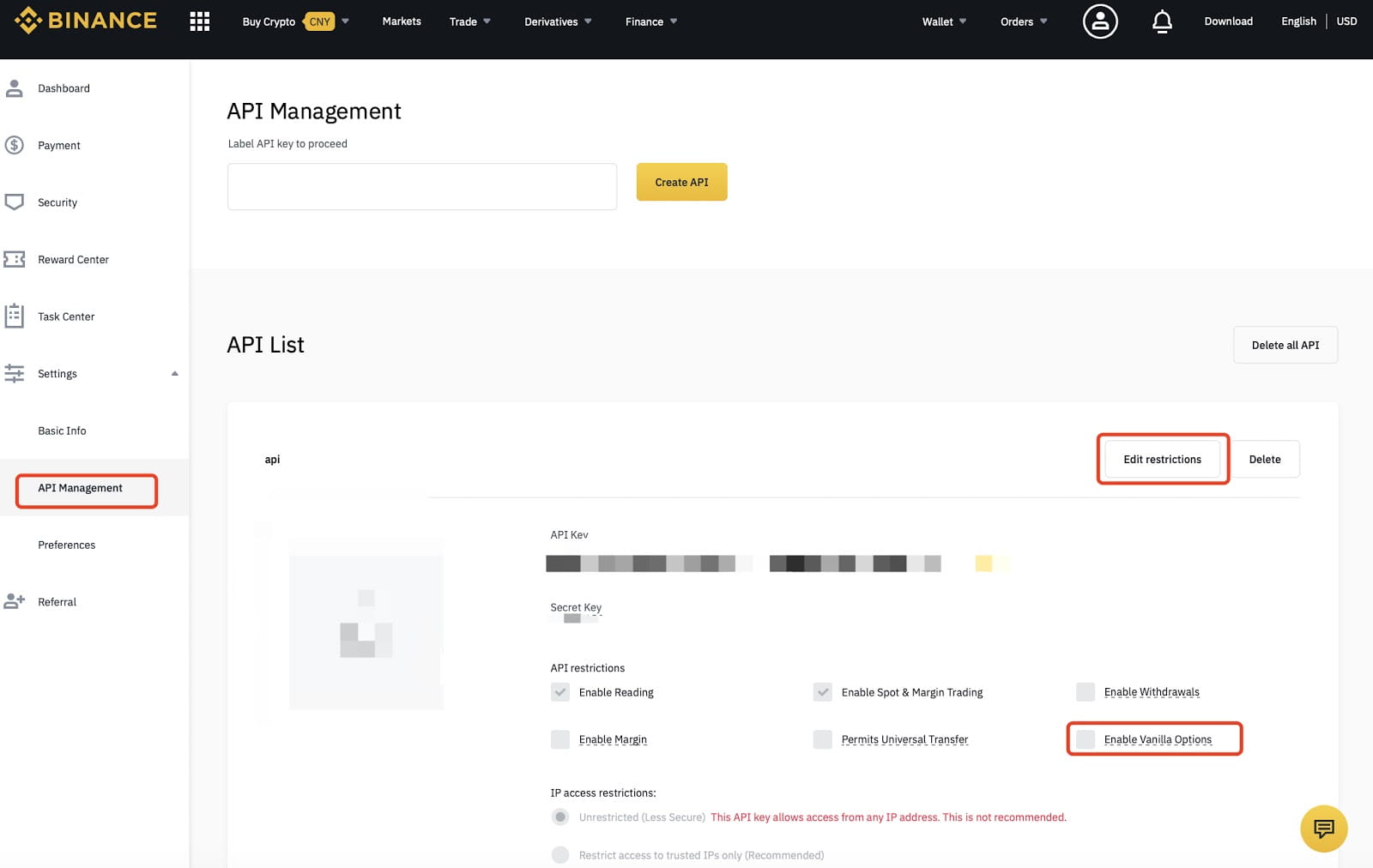Click the Create API button
The width and height of the screenshot is (1373, 868).
click(681, 182)
